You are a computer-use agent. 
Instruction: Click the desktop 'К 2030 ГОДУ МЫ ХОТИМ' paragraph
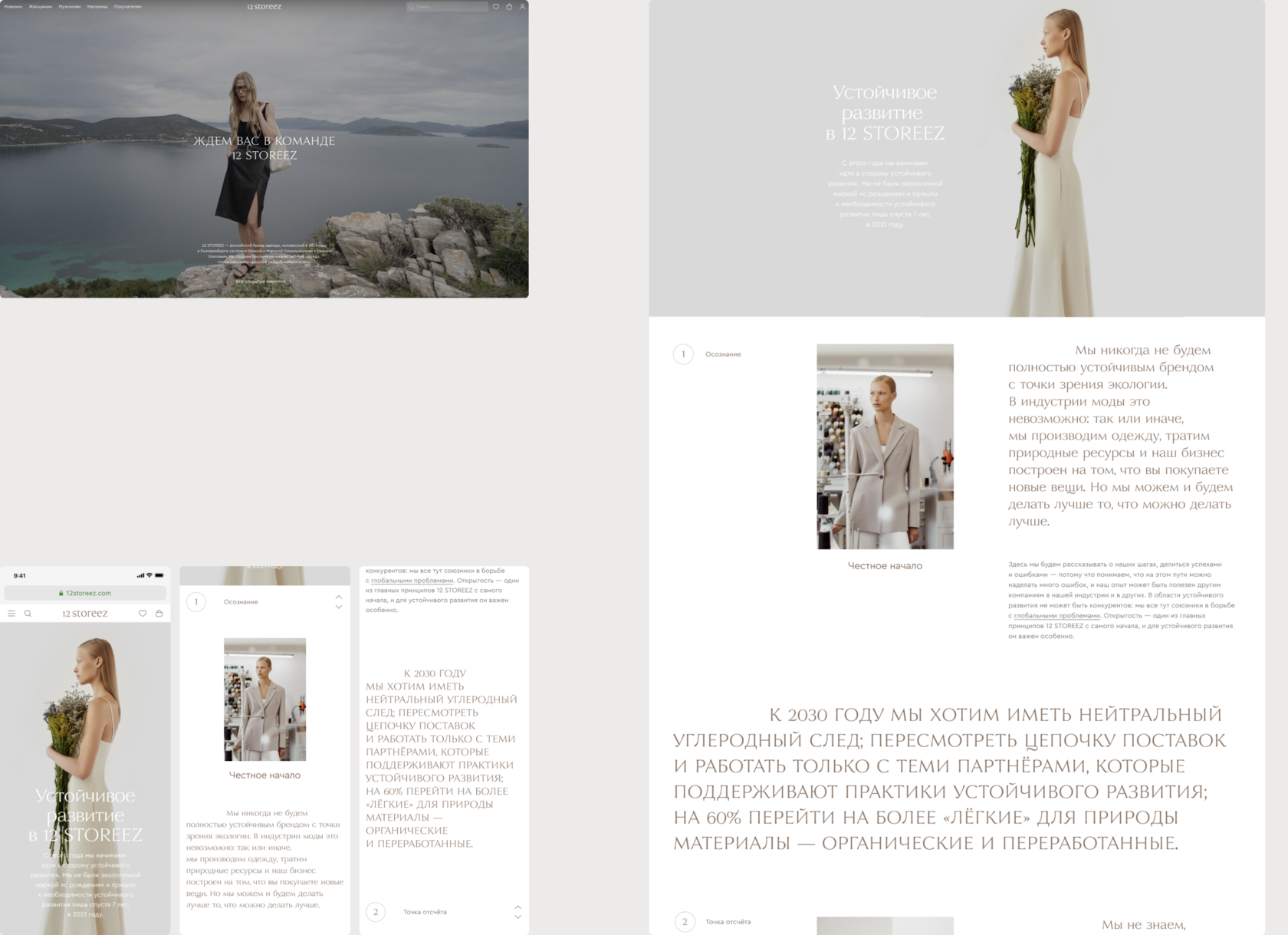pos(950,779)
